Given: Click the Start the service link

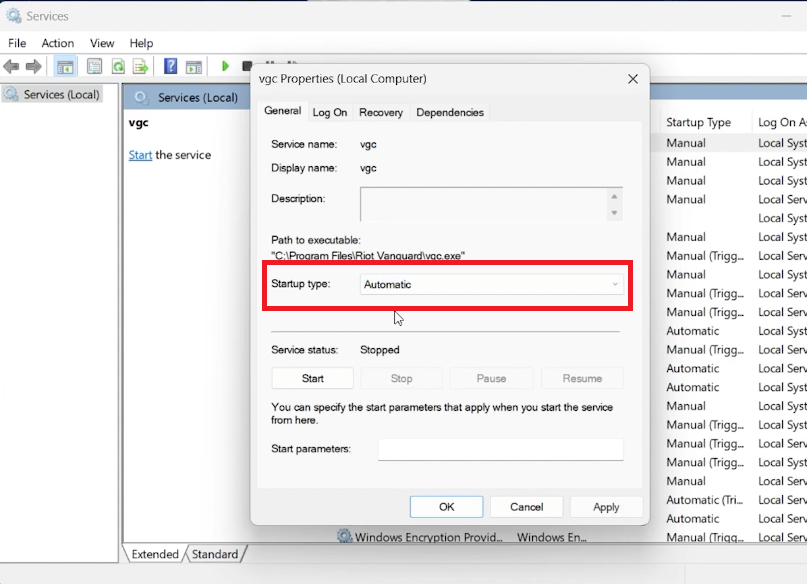Looking at the screenshot, I should (x=140, y=155).
